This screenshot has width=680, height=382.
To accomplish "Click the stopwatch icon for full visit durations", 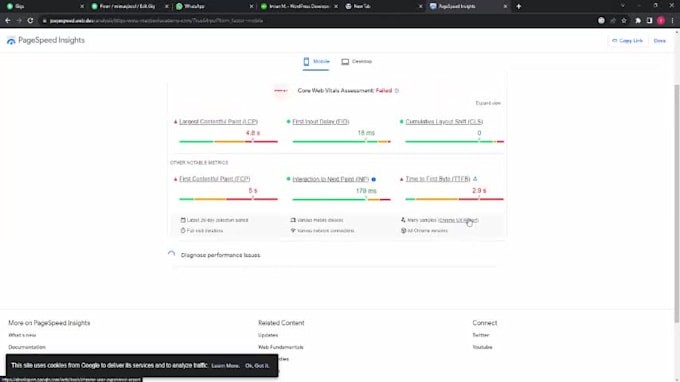I will click(183, 231).
